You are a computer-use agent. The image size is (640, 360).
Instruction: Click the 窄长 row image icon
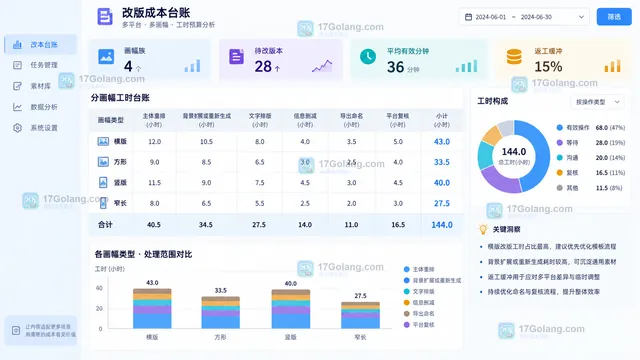pos(103,203)
